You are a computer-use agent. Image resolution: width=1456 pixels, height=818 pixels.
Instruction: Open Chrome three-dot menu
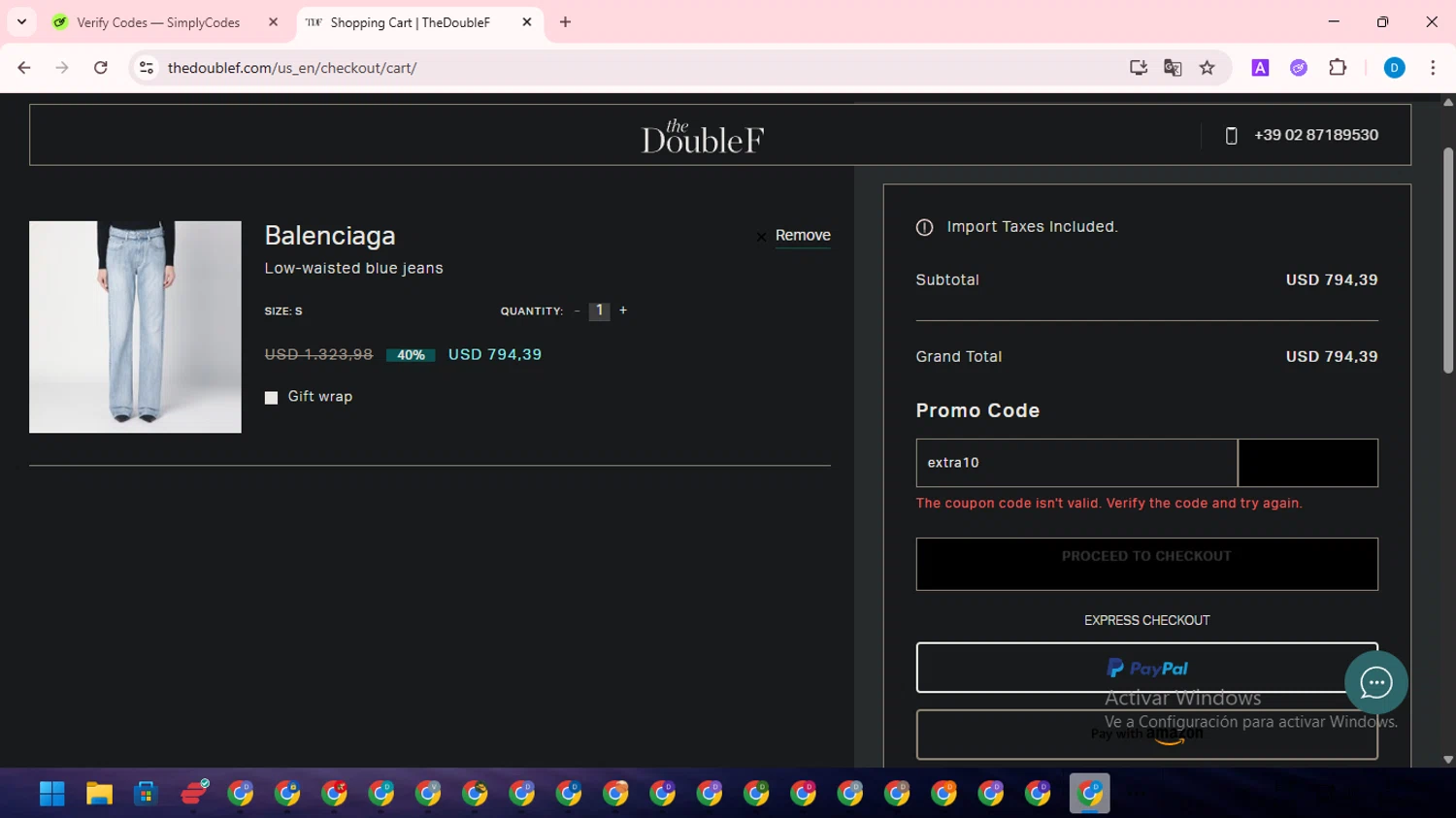[x=1433, y=68]
